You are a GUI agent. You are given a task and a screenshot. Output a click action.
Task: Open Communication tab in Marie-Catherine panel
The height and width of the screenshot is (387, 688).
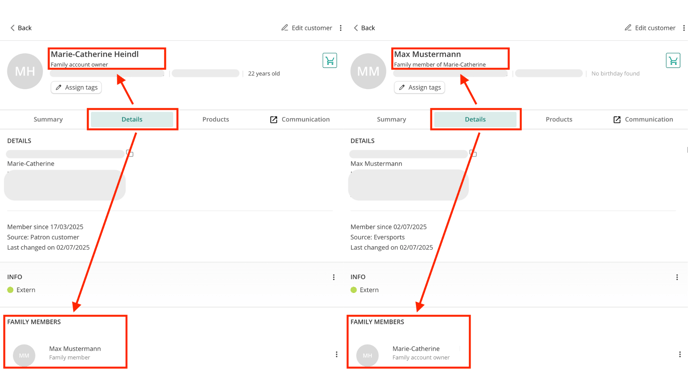coord(300,119)
